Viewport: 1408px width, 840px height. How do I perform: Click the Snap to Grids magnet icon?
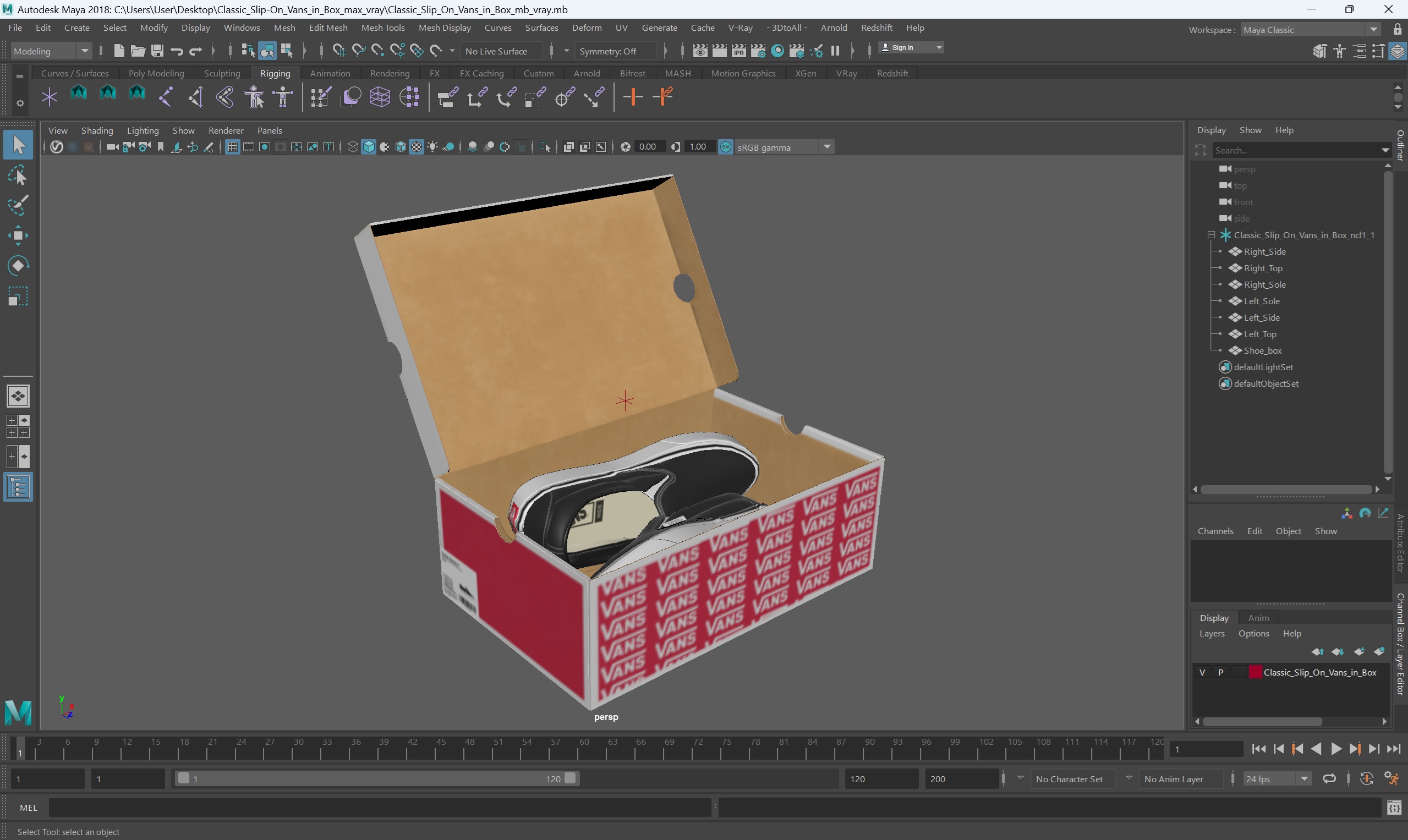point(338,51)
